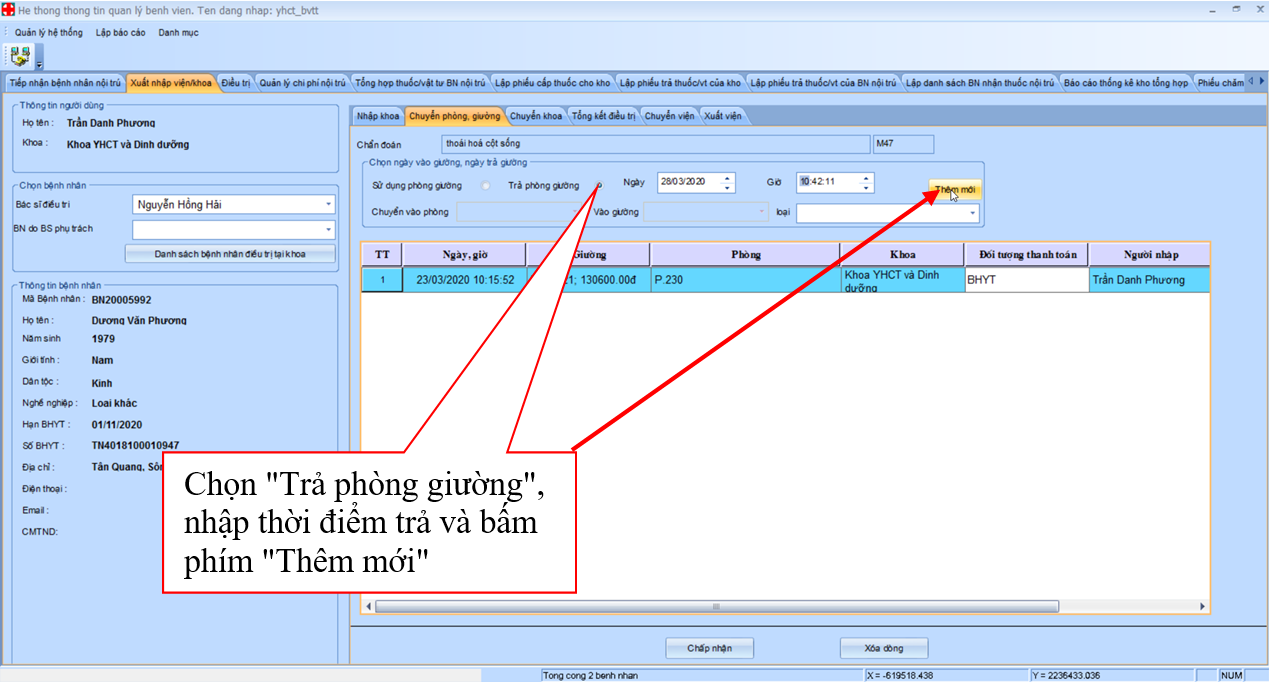
Task: Click the BHYT number TN4018100010947
Action: (136, 445)
